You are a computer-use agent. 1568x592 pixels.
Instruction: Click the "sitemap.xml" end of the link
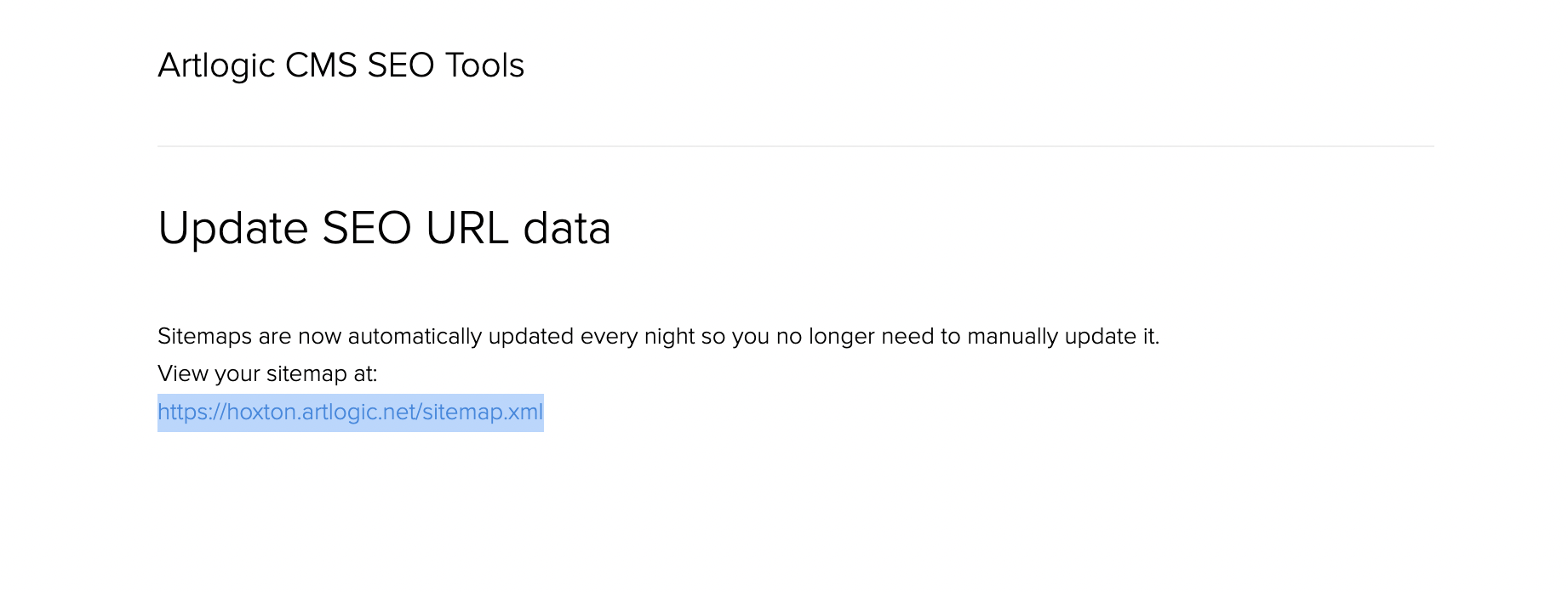483,413
